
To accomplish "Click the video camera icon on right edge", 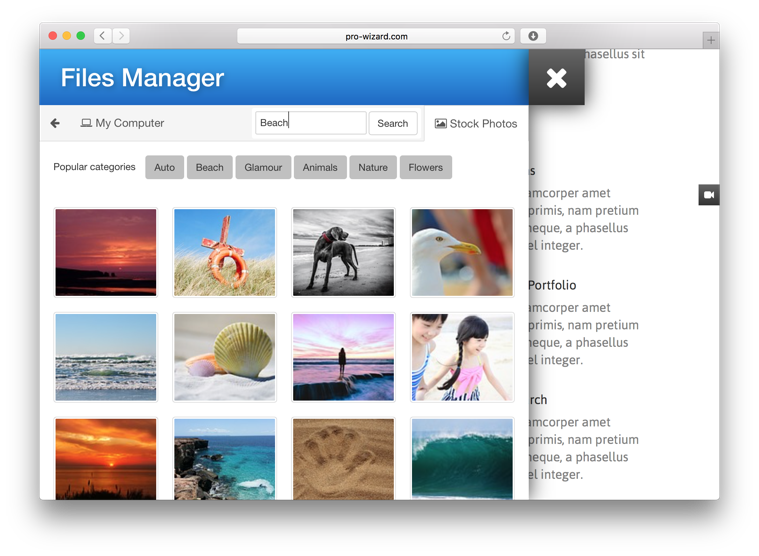I will point(708,195).
